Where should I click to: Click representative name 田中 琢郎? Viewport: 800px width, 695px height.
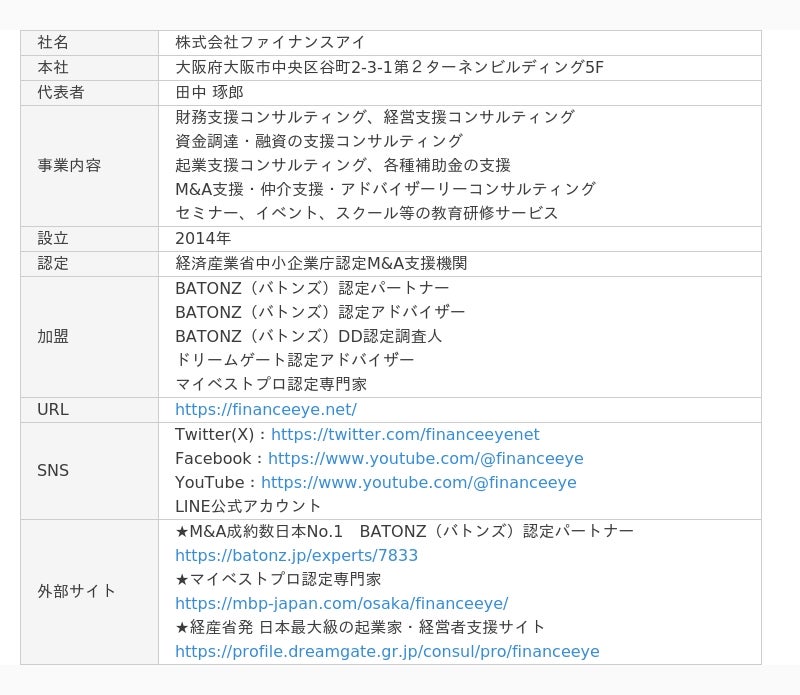point(209,92)
